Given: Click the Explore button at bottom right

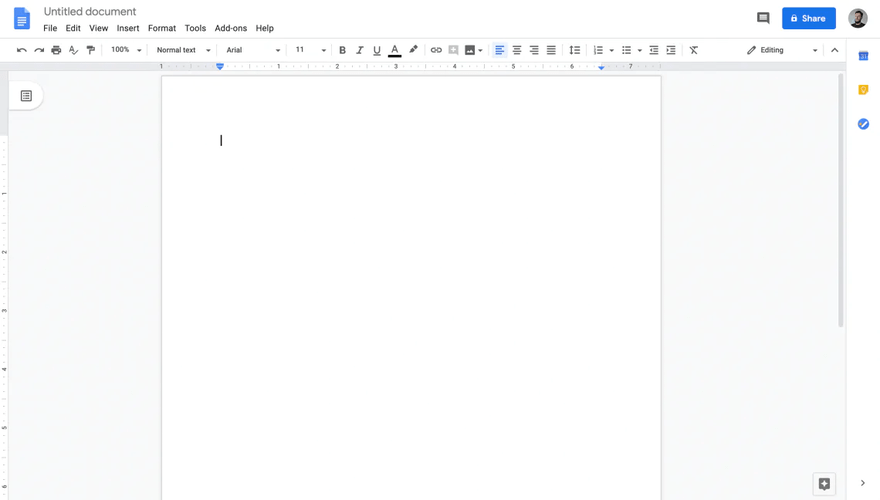Looking at the screenshot, I should click(824, 484).
